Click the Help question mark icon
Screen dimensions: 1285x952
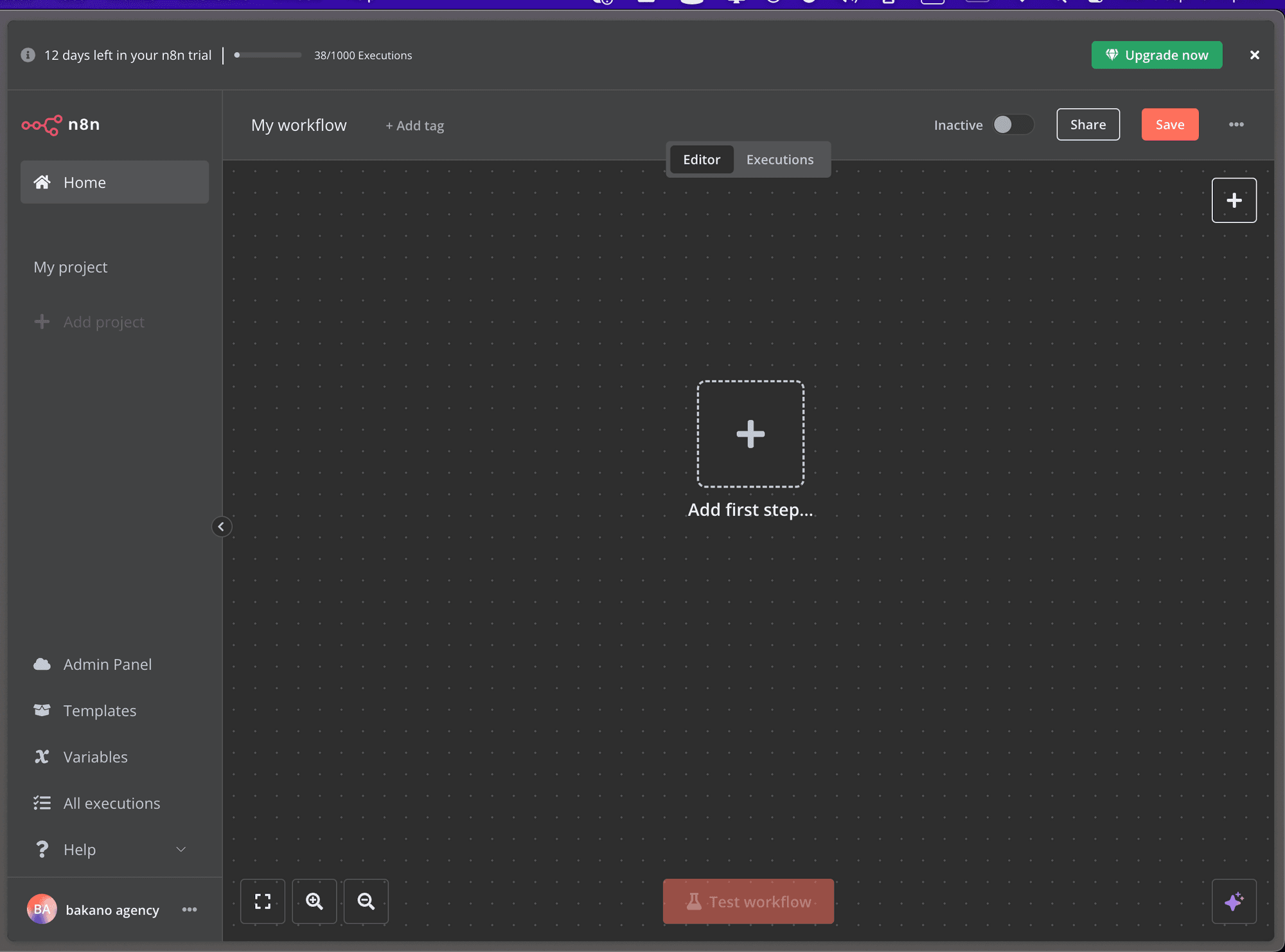(x=42, y=849)
